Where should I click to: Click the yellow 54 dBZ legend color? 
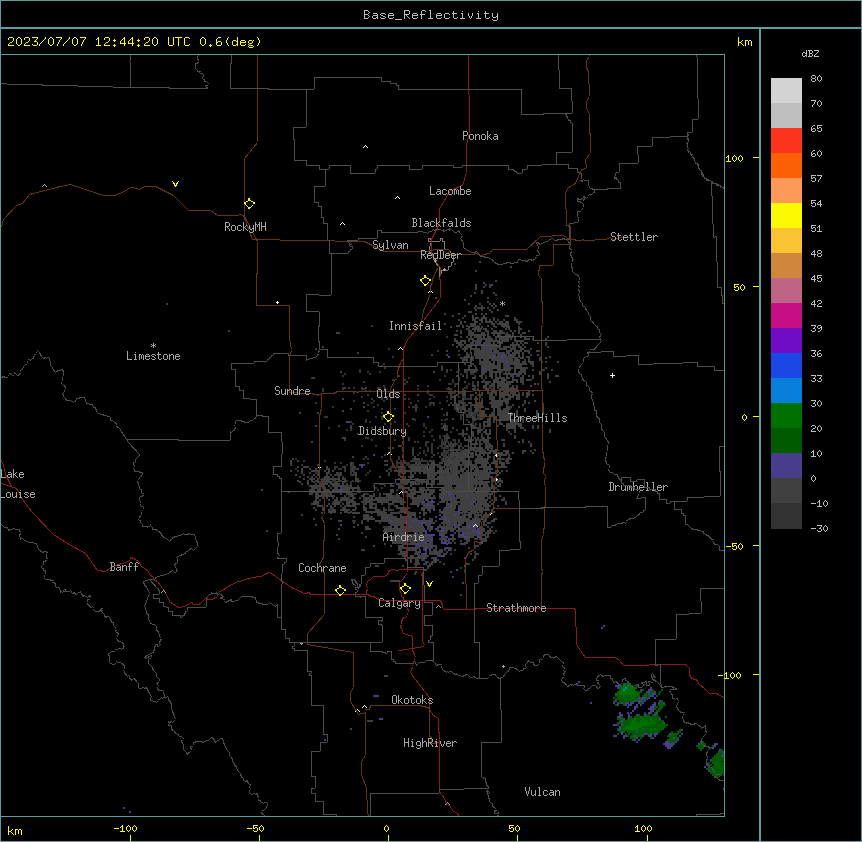(x=786, y=215)
